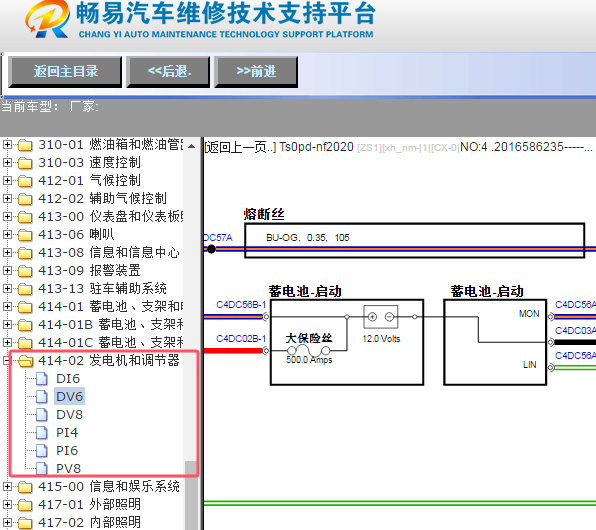Expand the 414-01C 蓄电池 node
Viewport: 596px width, 530px height.
[x=7, y=343]
